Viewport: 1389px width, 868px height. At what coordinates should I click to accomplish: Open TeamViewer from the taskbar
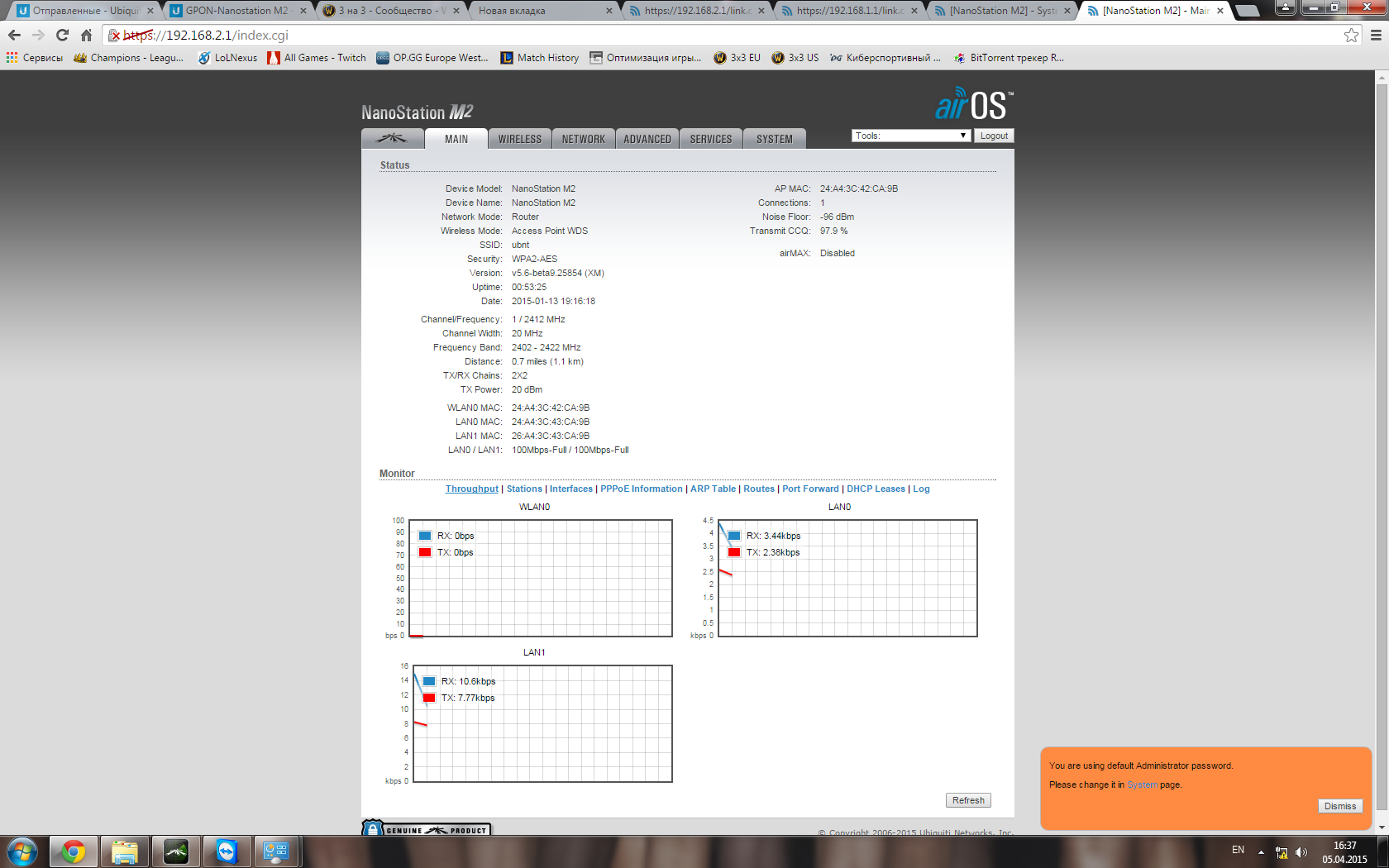[x=226, y=851]
